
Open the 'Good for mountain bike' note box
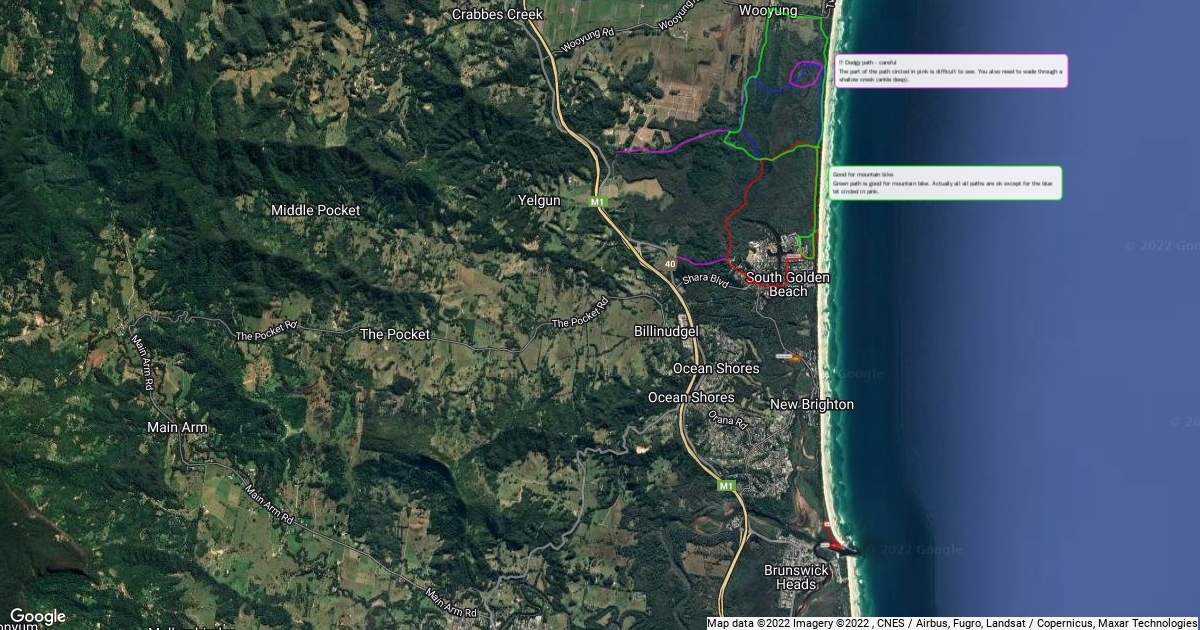point(945,183)
